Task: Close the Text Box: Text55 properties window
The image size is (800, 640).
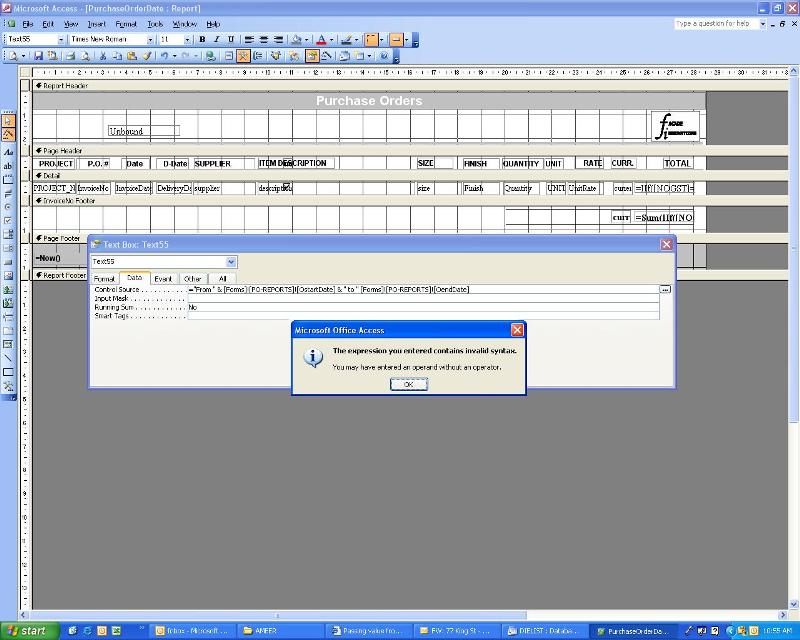Action: coord(666,244)
